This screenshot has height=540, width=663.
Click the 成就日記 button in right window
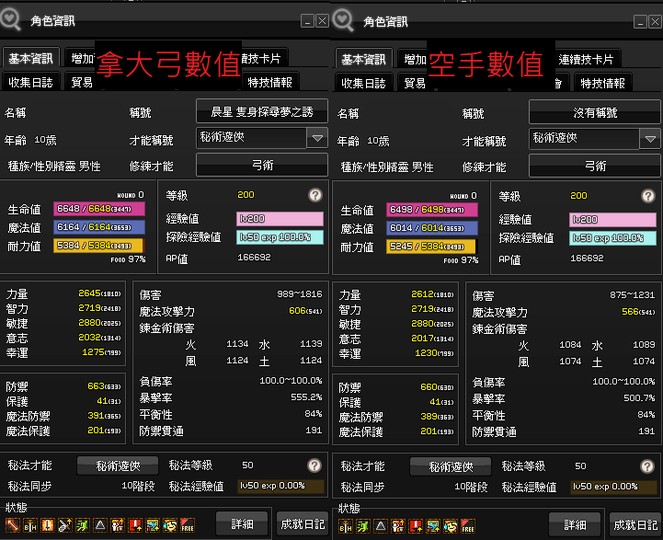pos(636,525)
